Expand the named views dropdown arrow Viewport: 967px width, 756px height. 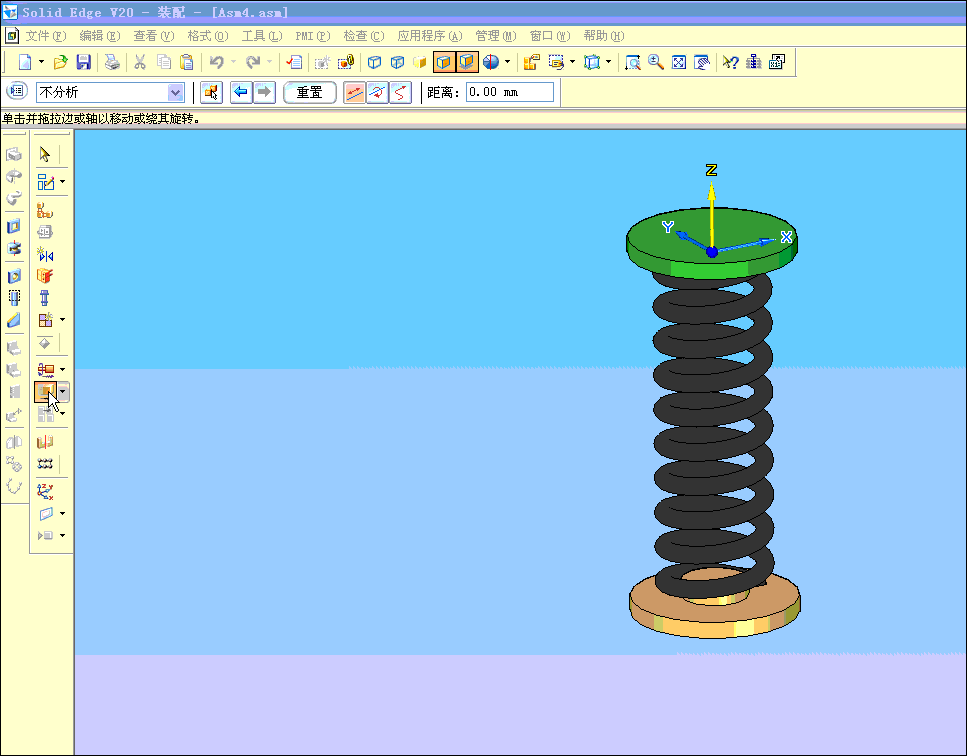tap(608, 62)
